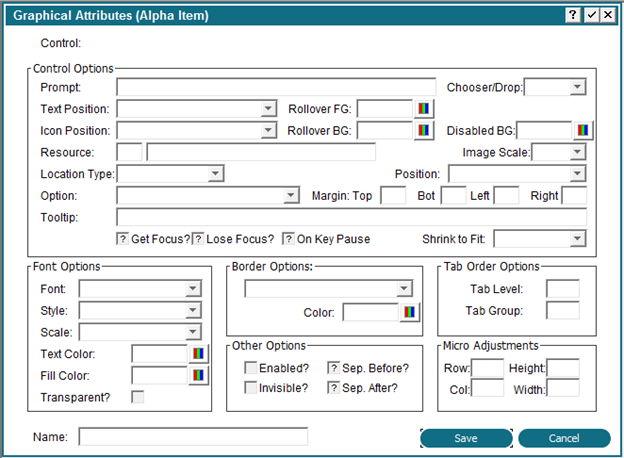
Task: Click the Row micro adjustment field
Action: (x=487, y=368)
